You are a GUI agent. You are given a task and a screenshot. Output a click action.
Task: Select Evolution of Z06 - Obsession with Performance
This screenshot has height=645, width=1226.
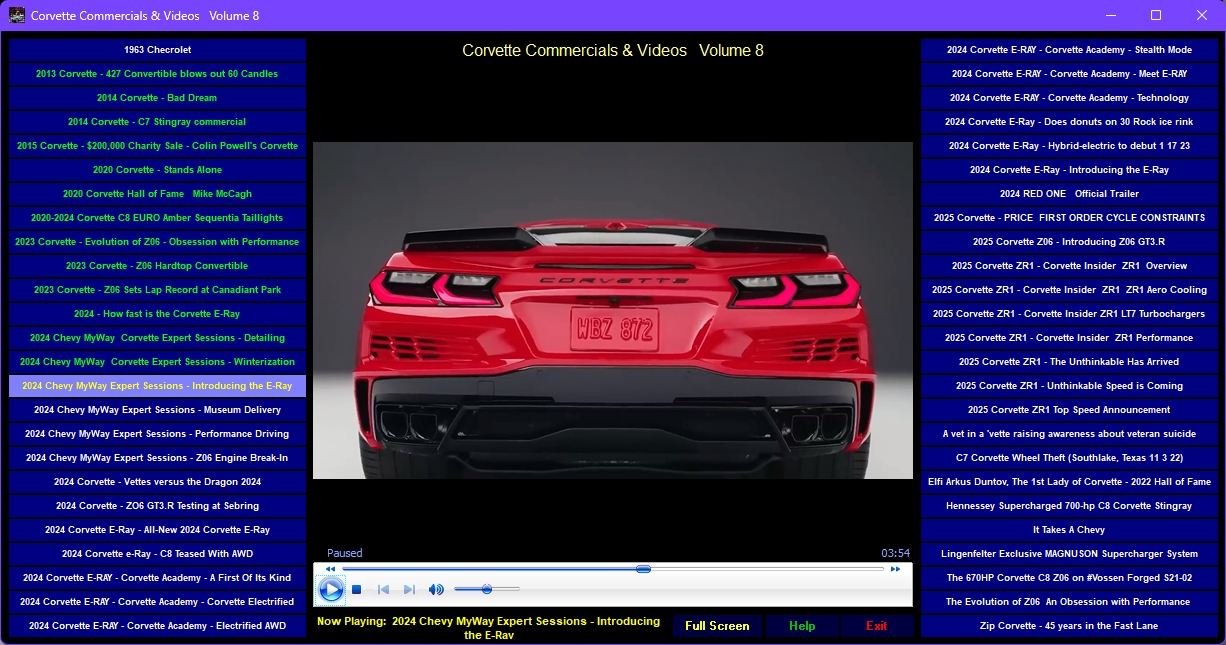(x=157, y=241)
